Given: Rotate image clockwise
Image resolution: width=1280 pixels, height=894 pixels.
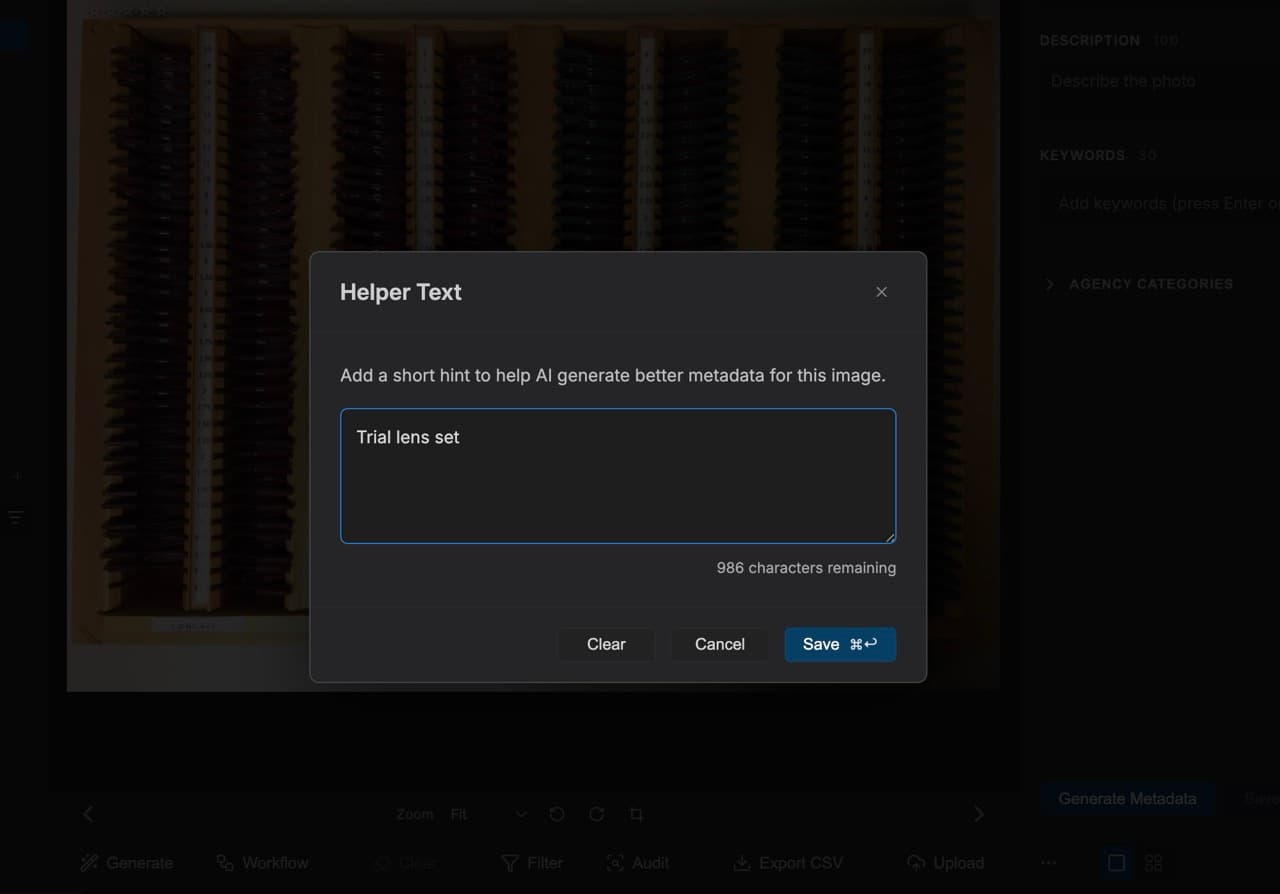Looking at the screenshot, I should [x=597, y=814].
